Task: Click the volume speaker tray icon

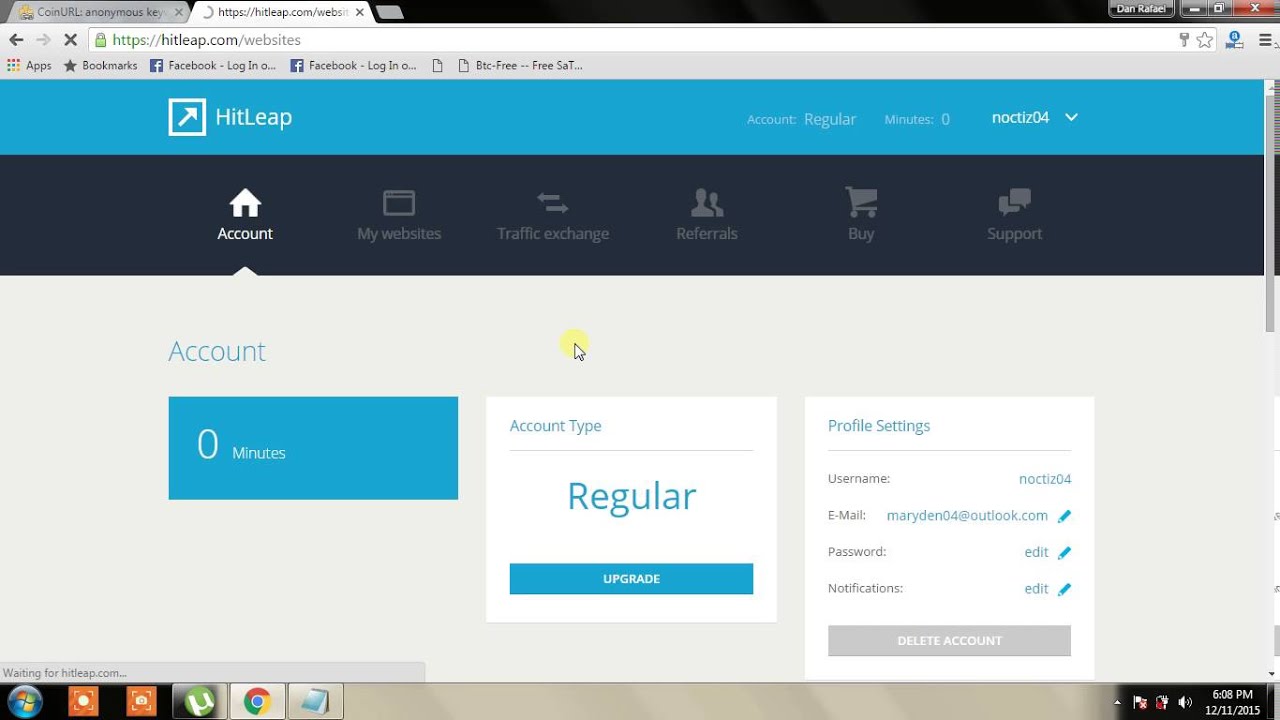Action: tap(1186, 702)
